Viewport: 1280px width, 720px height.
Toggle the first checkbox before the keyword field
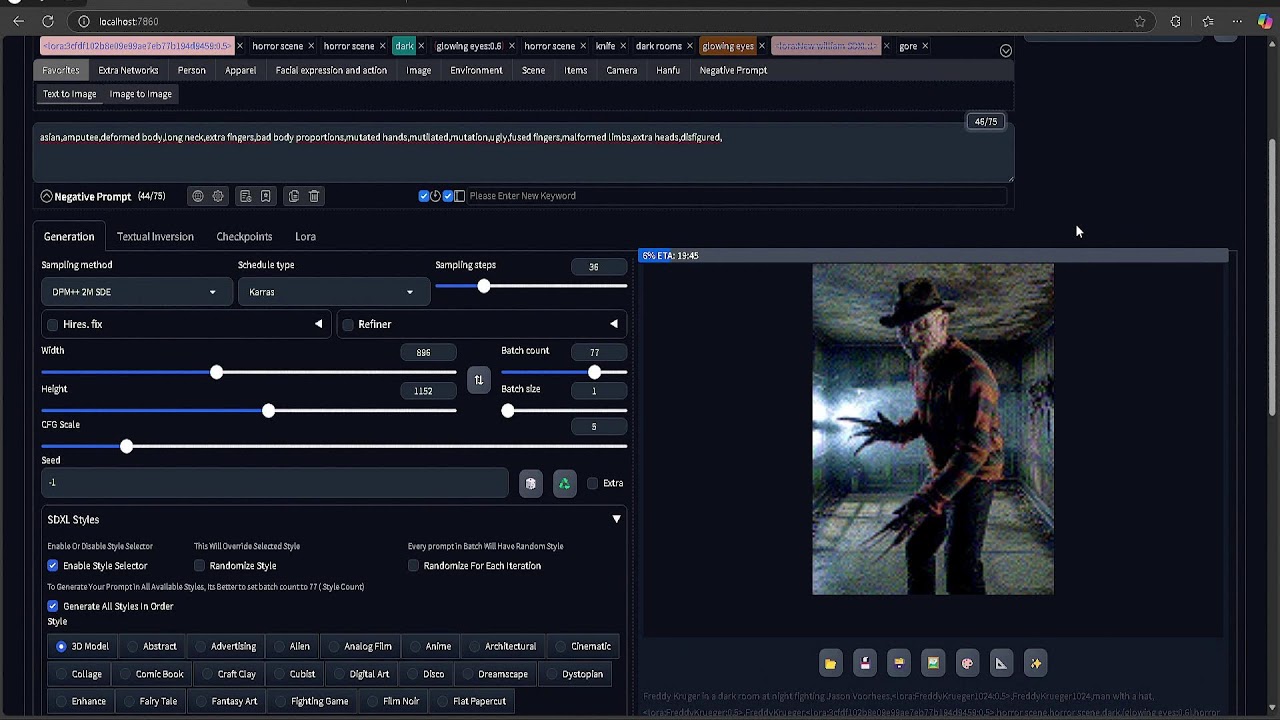coord(424,196)
